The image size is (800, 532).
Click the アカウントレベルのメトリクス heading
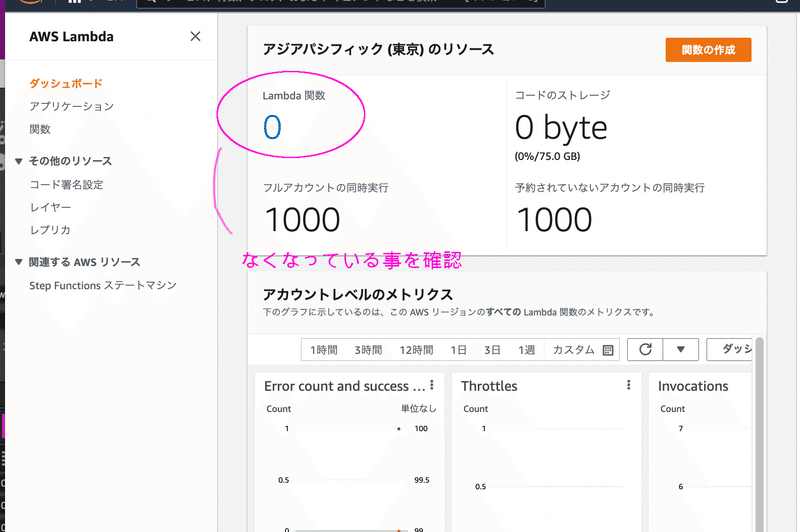[x=358, y=294]
